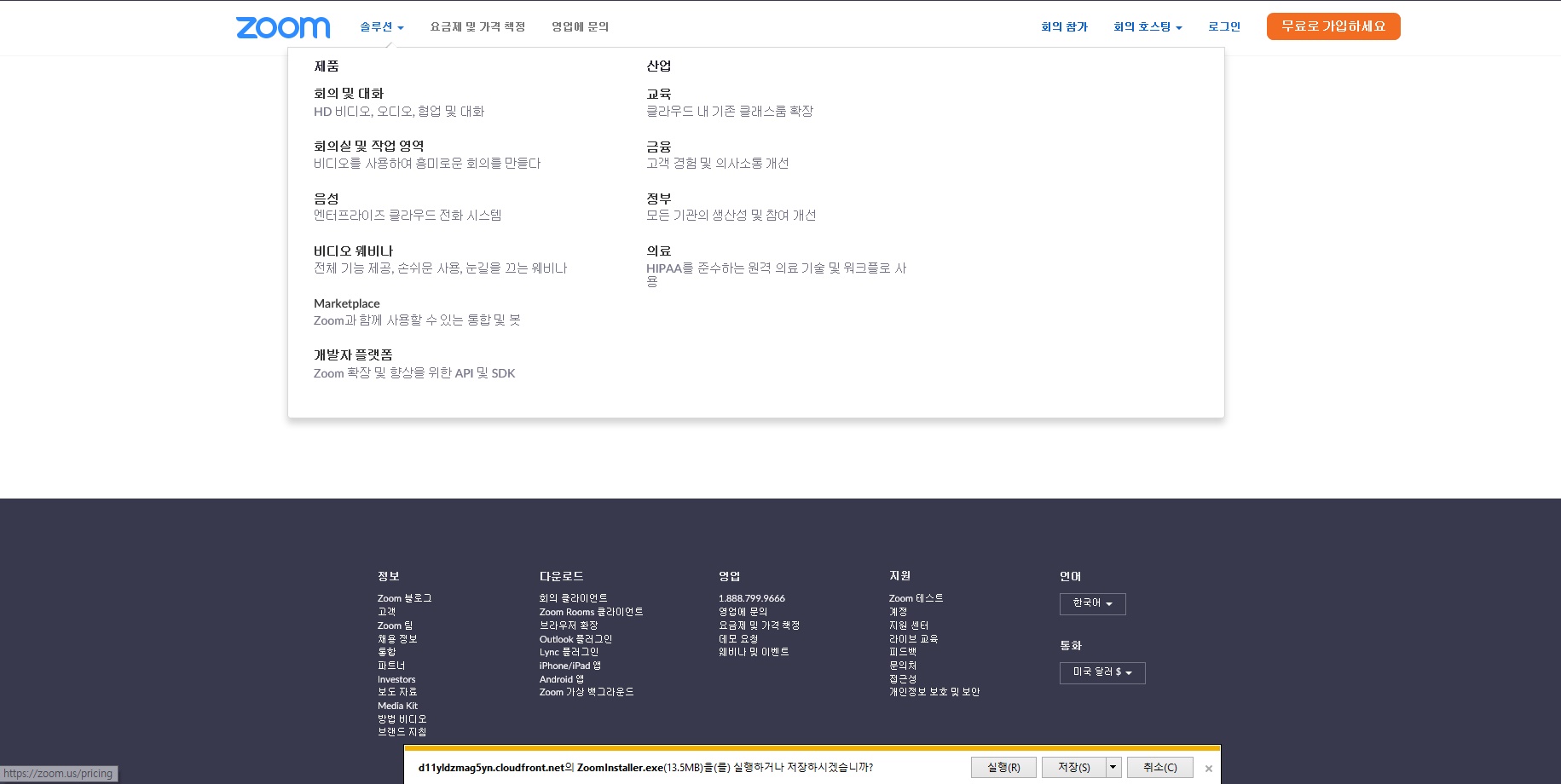Open the 고객 footer link
The width and height of the screenshot is (1561, 784).
[386, 612]
